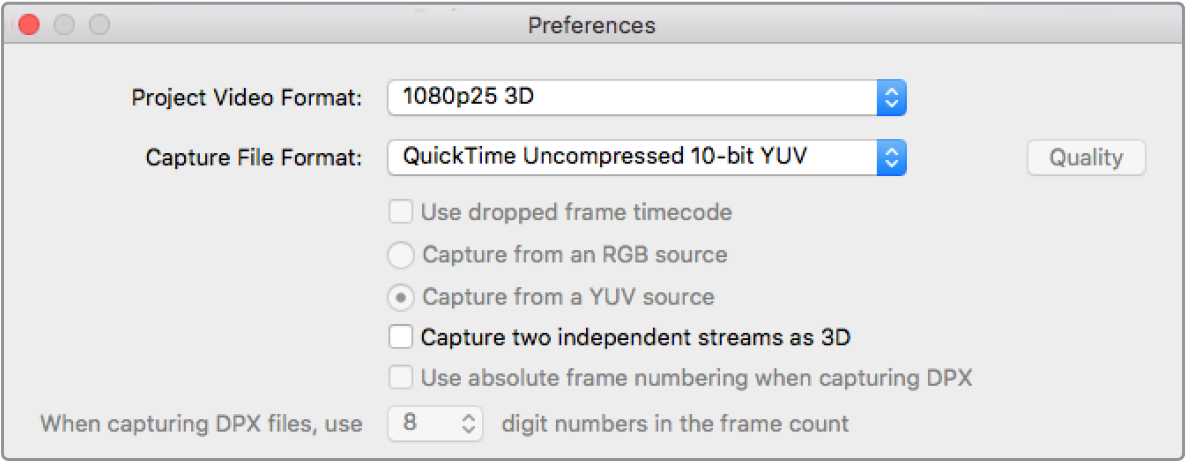Click the value 8 in digit field
Screen dimensions: 1186x465
point(410,423)
